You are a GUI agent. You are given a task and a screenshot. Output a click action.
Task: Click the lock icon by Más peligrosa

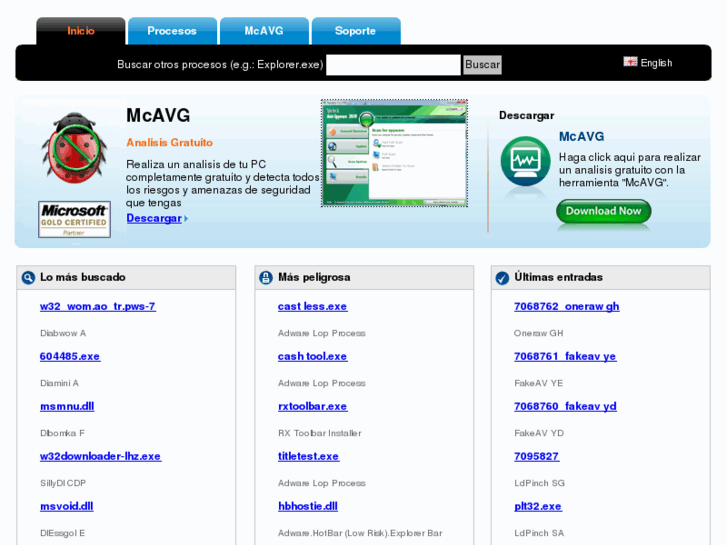266,278
